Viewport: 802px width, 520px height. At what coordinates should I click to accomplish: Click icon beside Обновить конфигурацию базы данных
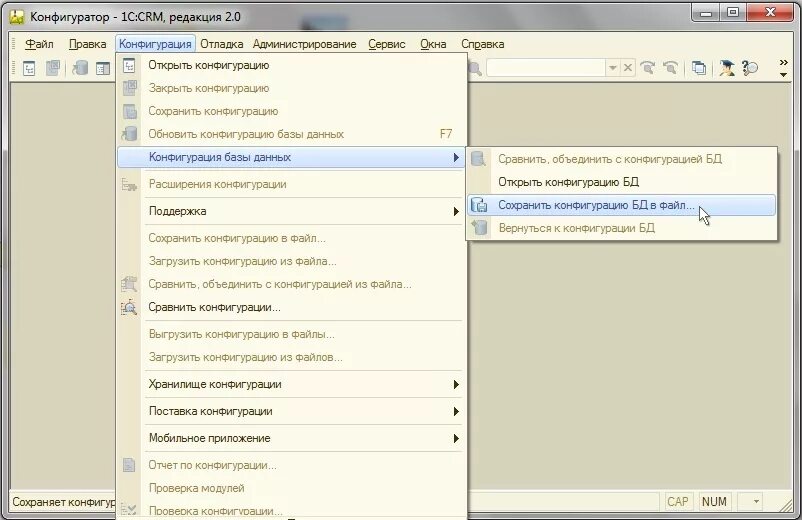[x=129, y=134]
